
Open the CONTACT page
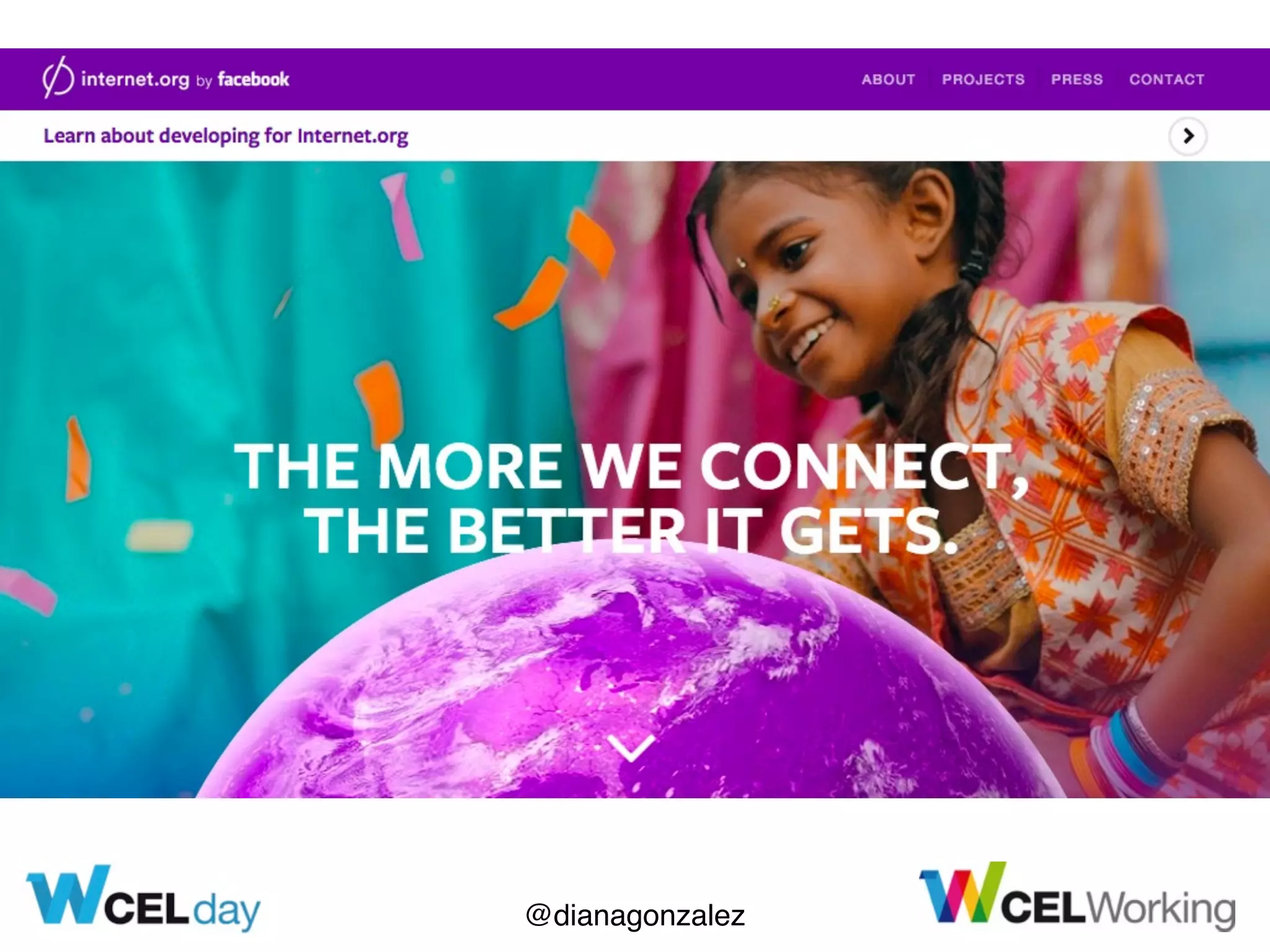(1166, 79)
